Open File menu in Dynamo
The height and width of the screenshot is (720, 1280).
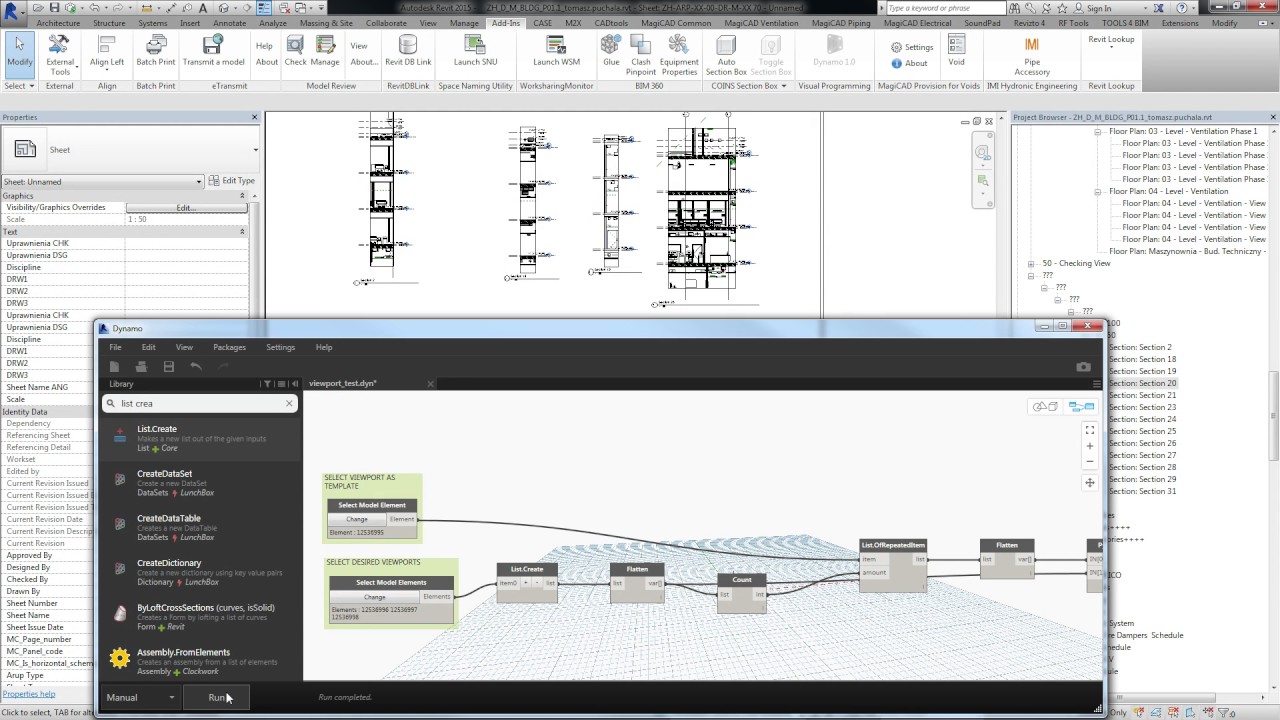click(x=115, y=347)
